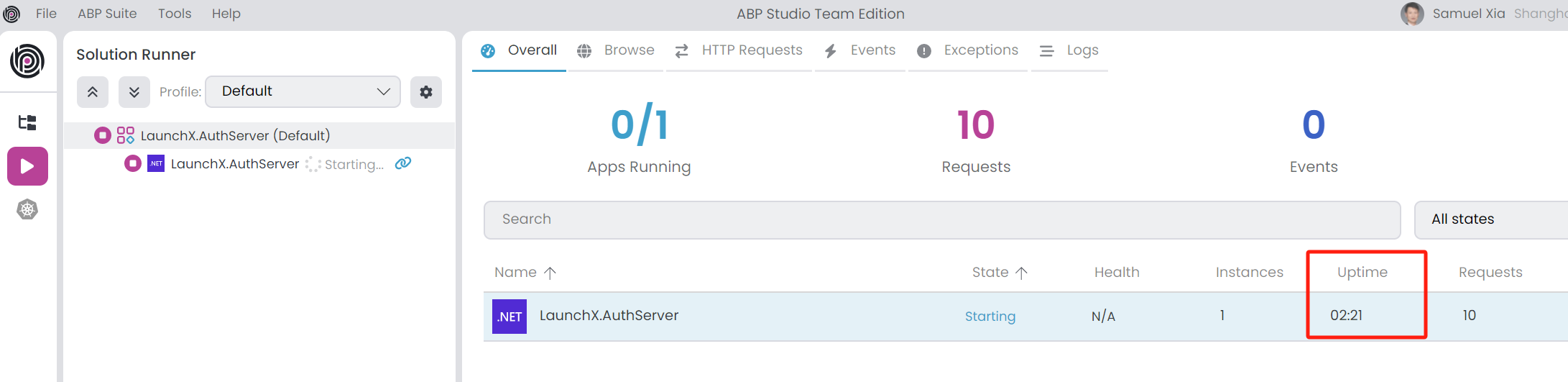
Task: Switch to the Logs tab
Action: click(x=1069, y=50)
